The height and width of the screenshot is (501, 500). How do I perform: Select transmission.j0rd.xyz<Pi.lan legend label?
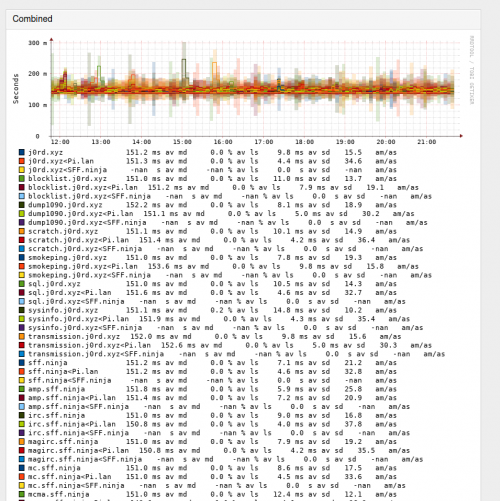(x=89, y=345)
